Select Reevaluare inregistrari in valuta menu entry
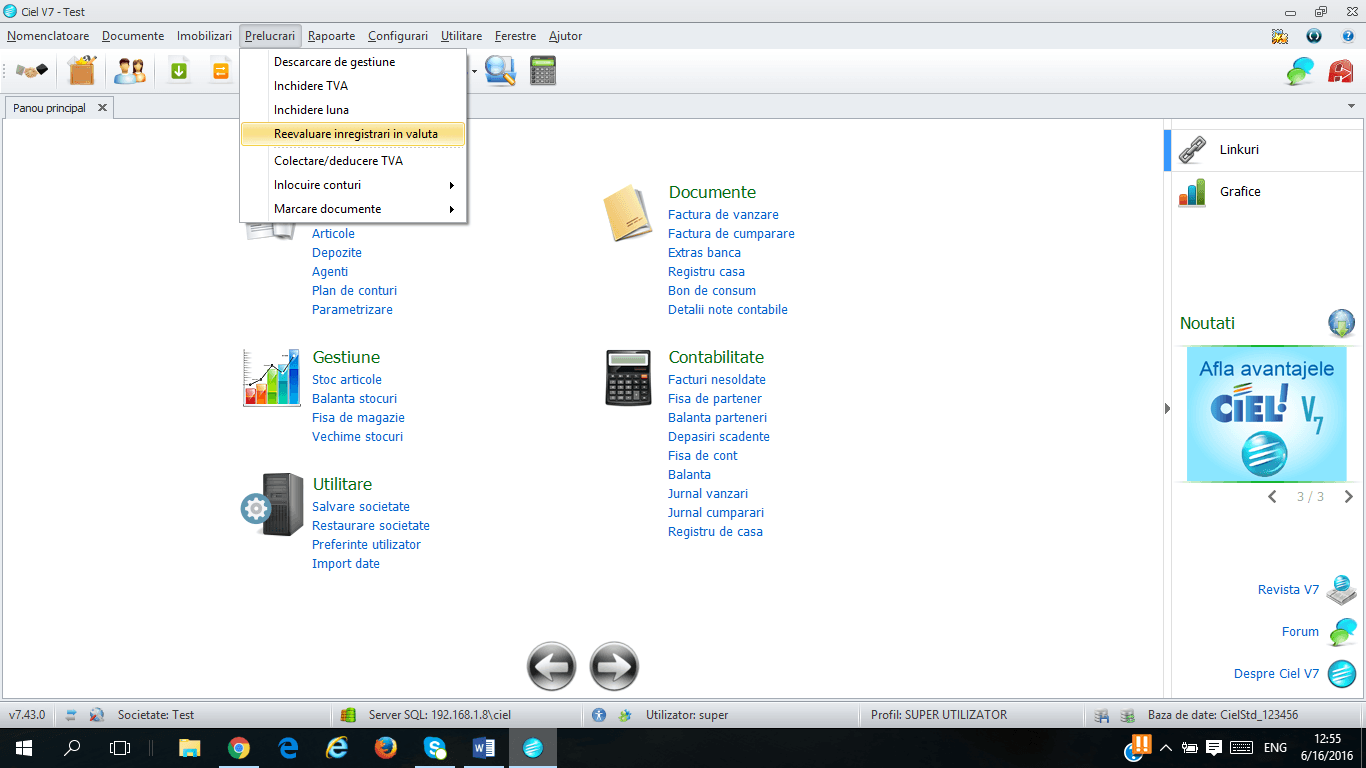The image size is (1366, 768). (354, 133)
